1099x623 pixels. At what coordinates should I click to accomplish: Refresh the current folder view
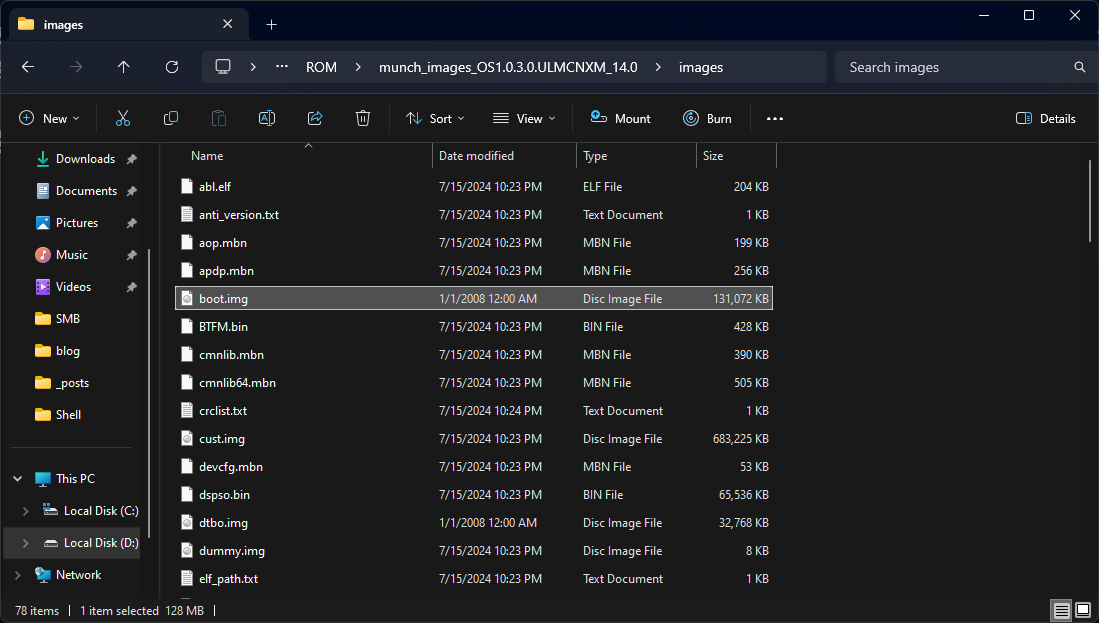coord(172,67)
